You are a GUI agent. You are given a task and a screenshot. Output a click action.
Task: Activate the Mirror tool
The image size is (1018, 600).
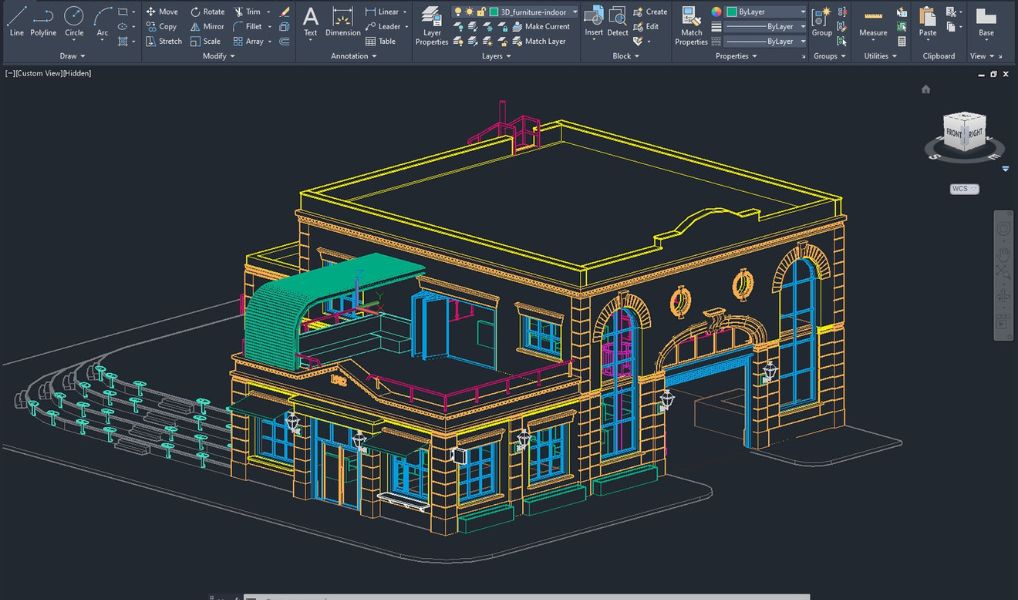pos(206,27)
